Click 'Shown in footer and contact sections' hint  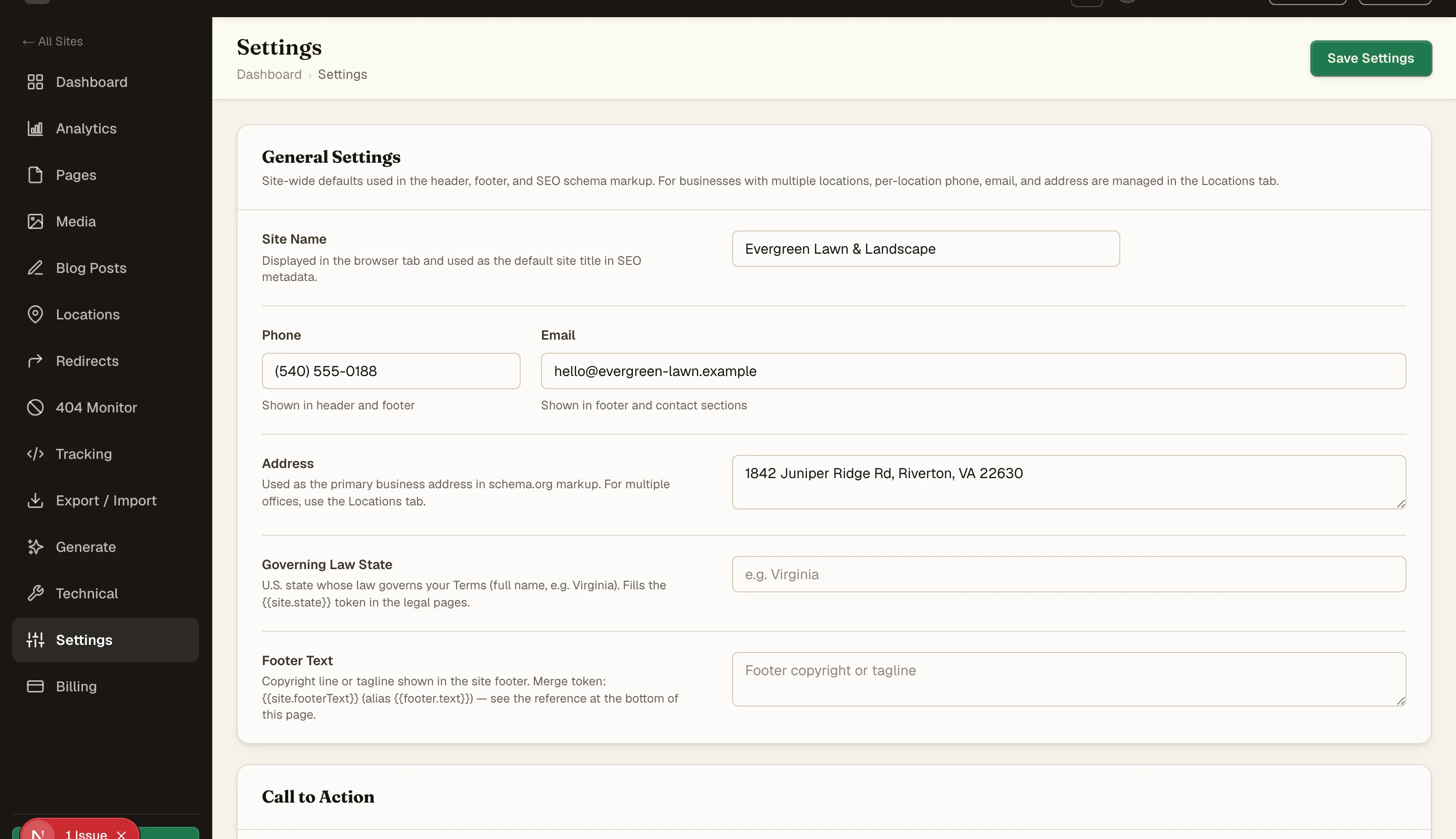644,405
